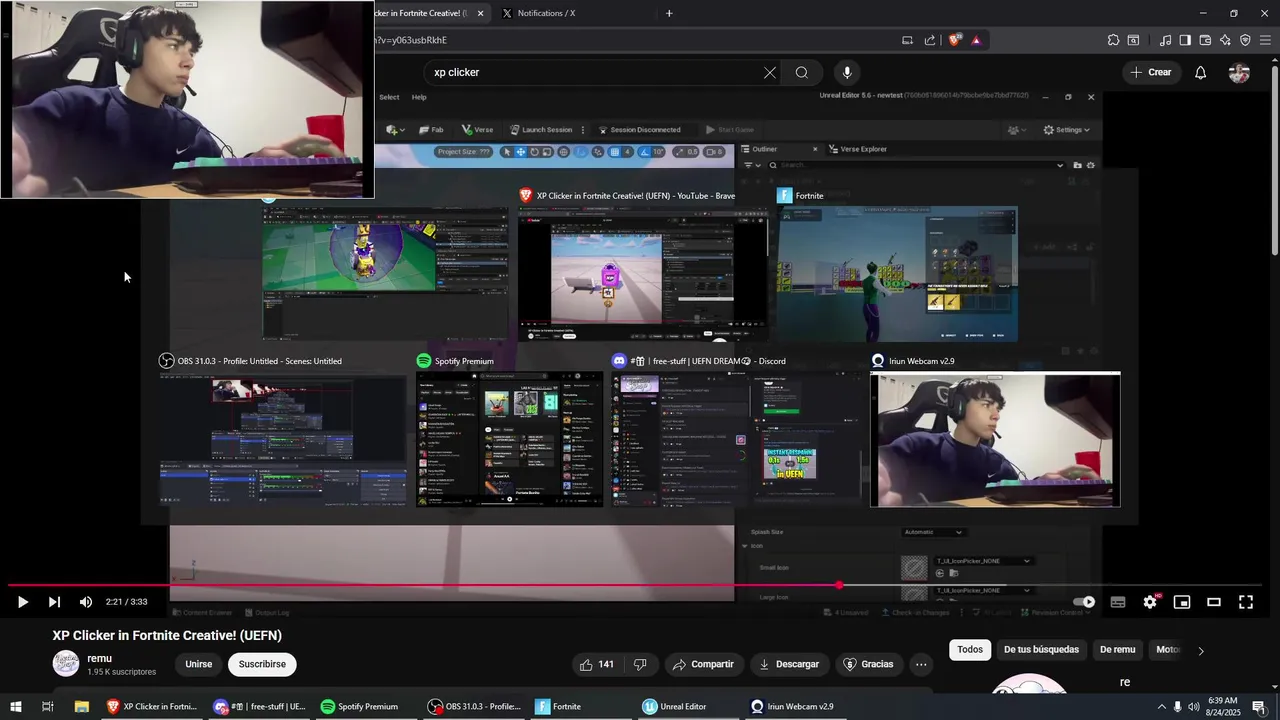Switch to Iriun Webcam v2.9 thumbnail
The image size is (1280, 720).
click(x=995, y=440)
